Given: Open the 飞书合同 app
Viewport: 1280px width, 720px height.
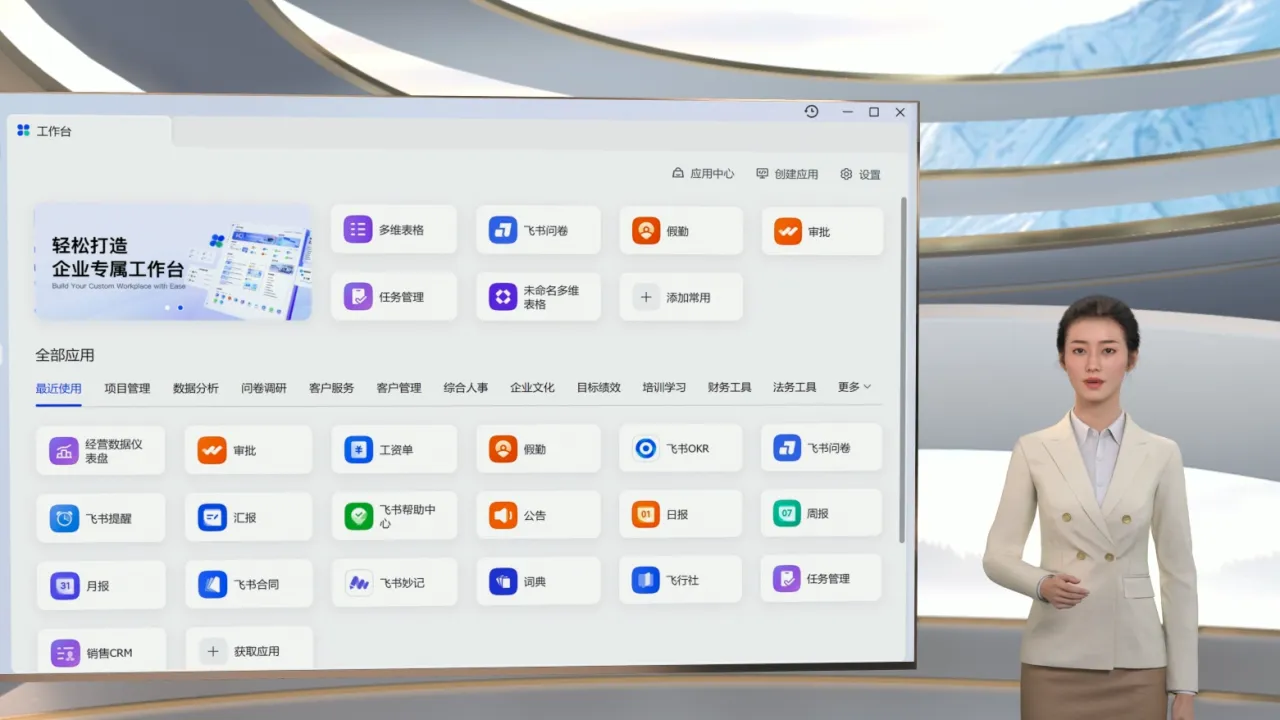Looking at the screenshot, I should coord(212,584).
